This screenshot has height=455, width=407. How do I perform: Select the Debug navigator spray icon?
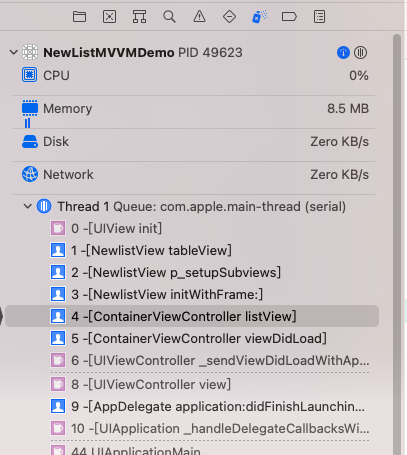[259, 16]
